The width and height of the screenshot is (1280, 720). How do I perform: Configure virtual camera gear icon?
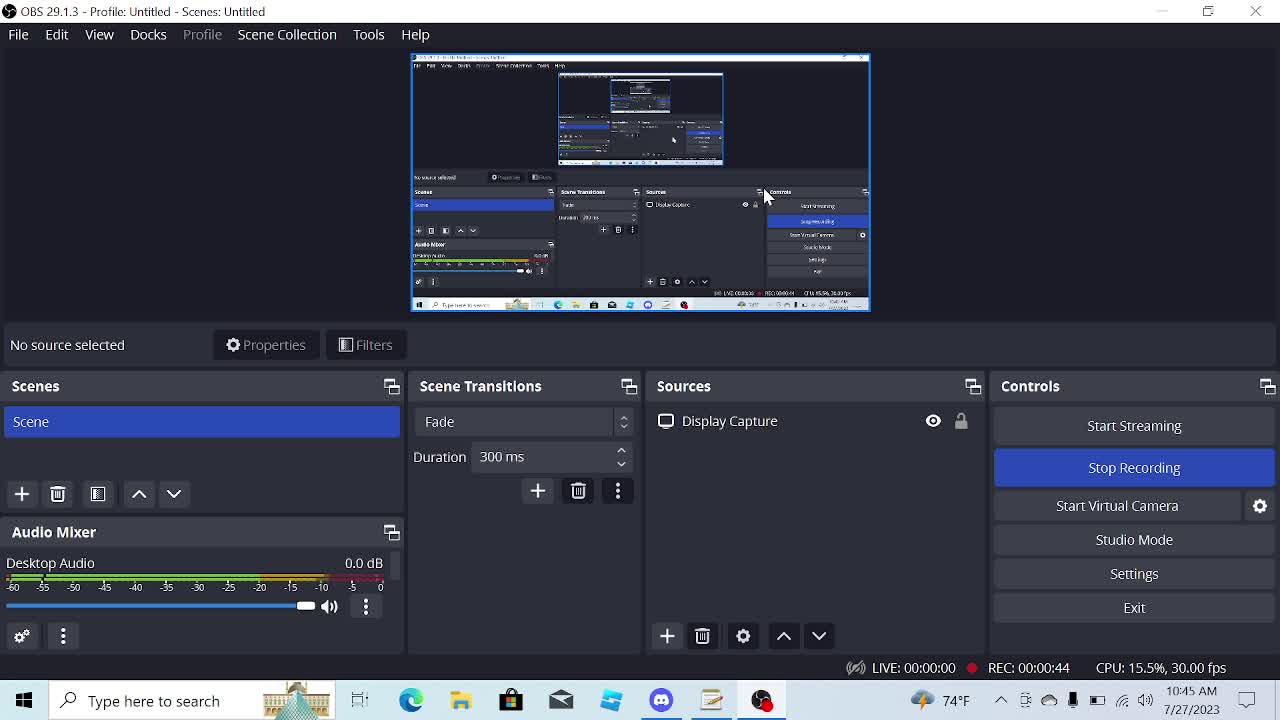point(1260,506)
